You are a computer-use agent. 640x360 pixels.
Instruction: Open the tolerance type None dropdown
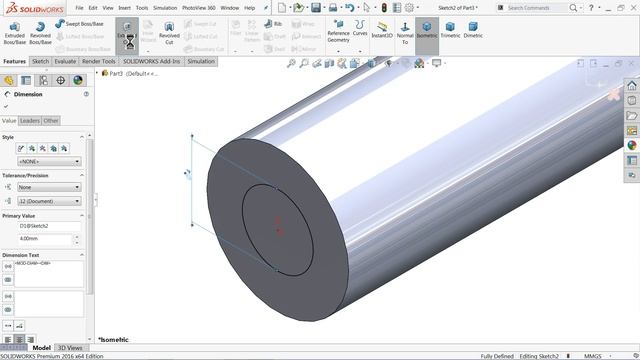click(49, 187)
